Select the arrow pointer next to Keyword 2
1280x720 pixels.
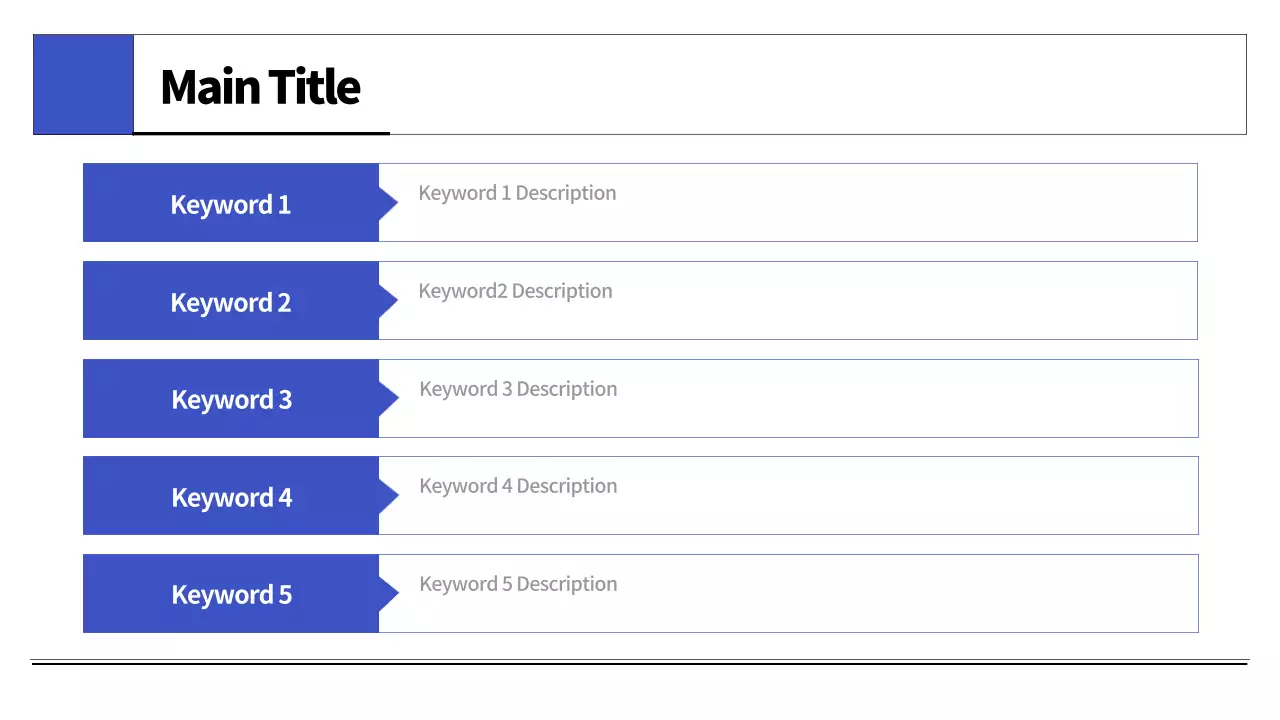point(388,301)
